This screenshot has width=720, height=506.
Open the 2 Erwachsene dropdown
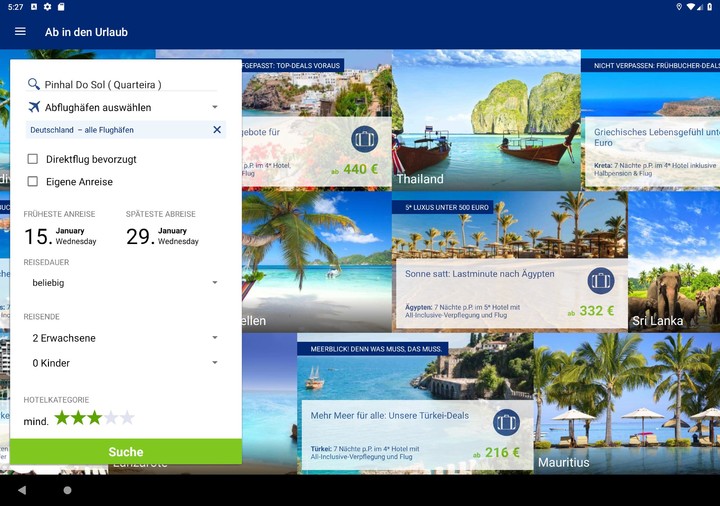pyautogui.click(x=125, y=338)
